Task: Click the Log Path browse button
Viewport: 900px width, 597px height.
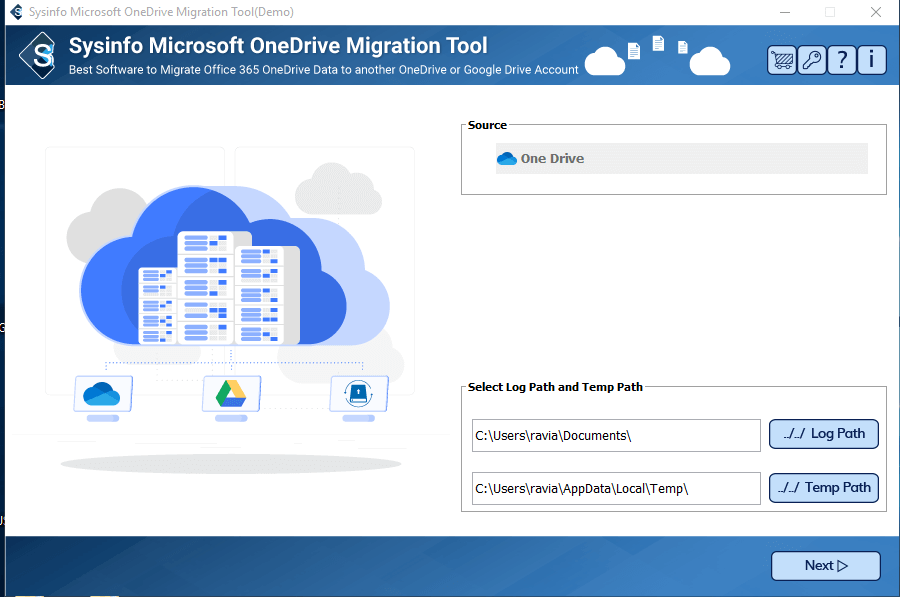Action: (x=824, y=434)
